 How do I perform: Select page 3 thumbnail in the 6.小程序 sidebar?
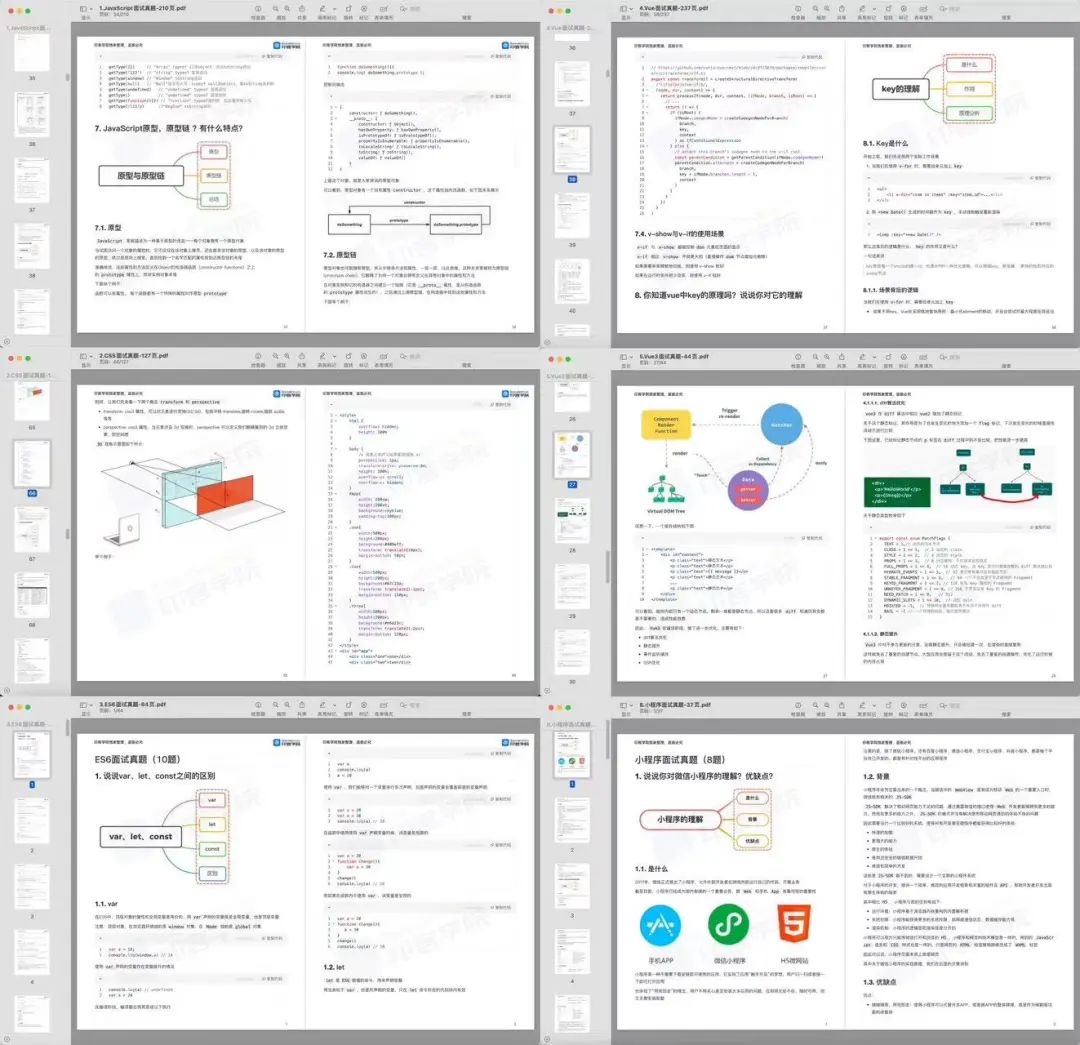[x=572, y=886]
